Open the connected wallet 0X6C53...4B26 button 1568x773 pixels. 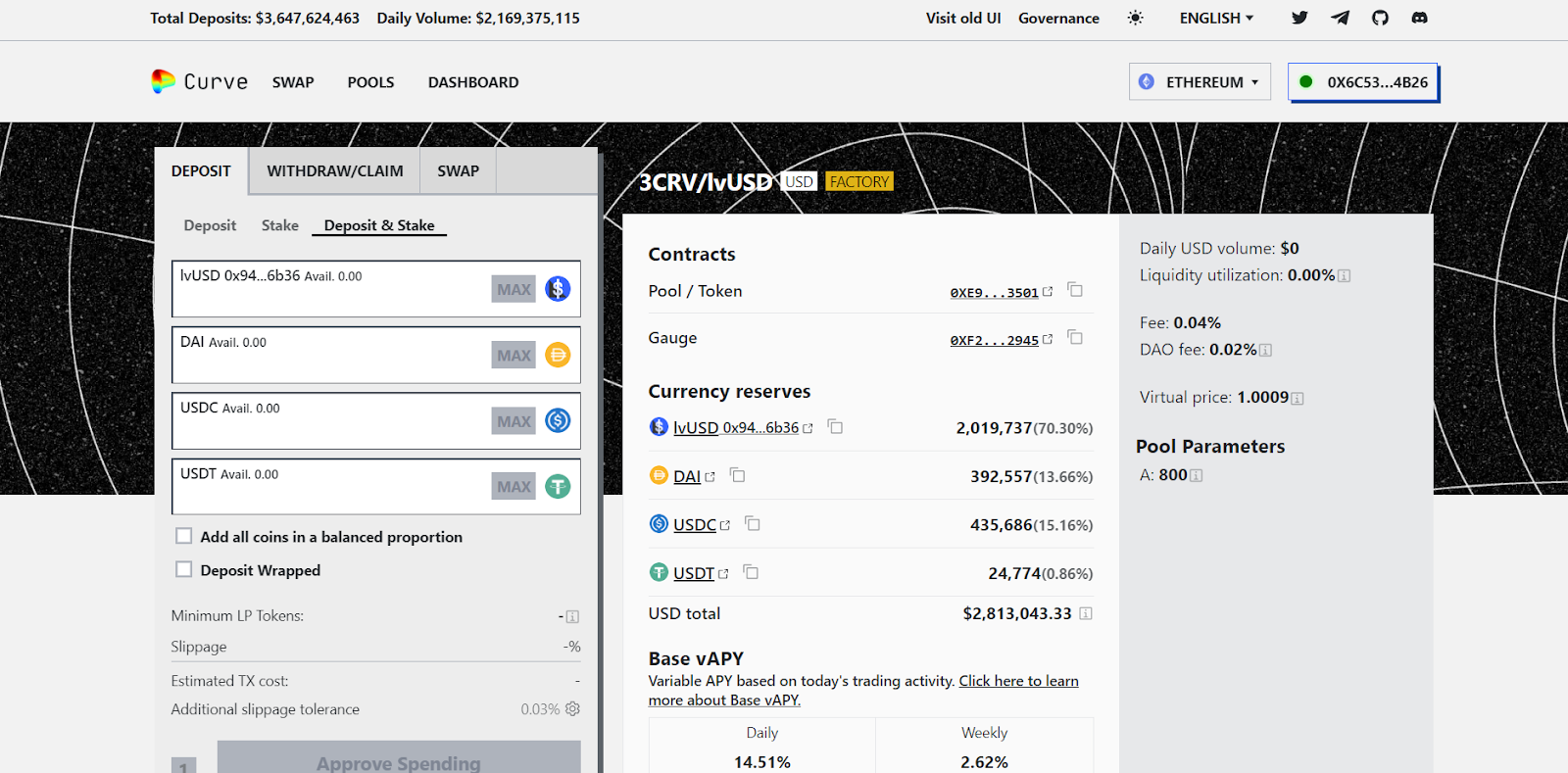click(1363, 82)
